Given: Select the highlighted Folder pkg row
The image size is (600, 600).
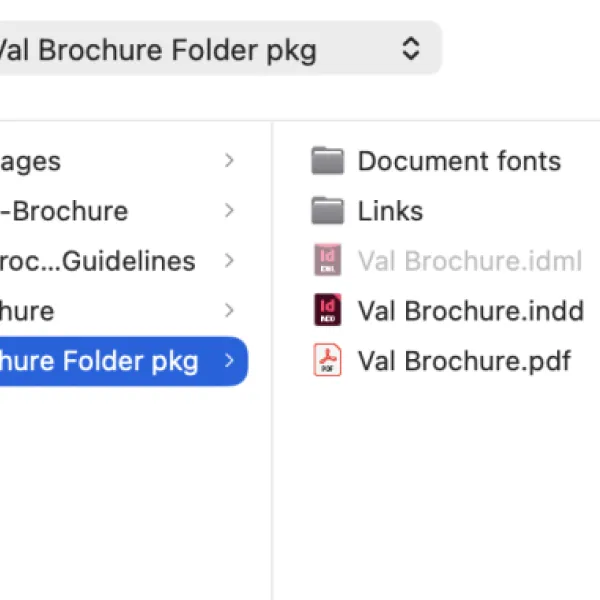Looking at the screenshot, I should (x=124, y=361).
